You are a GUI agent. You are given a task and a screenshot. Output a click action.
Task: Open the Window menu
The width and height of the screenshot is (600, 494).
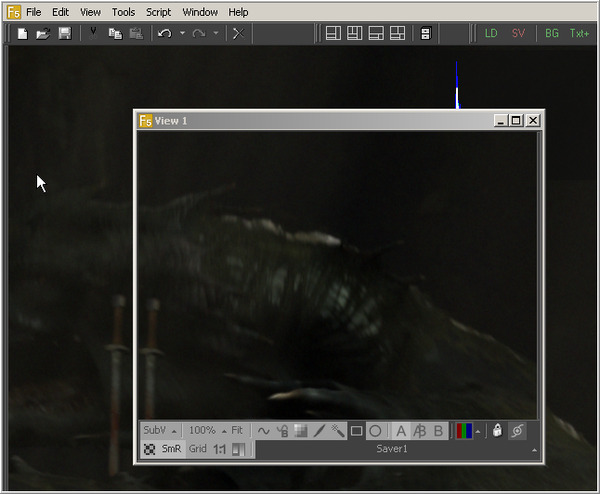point(200,12)
